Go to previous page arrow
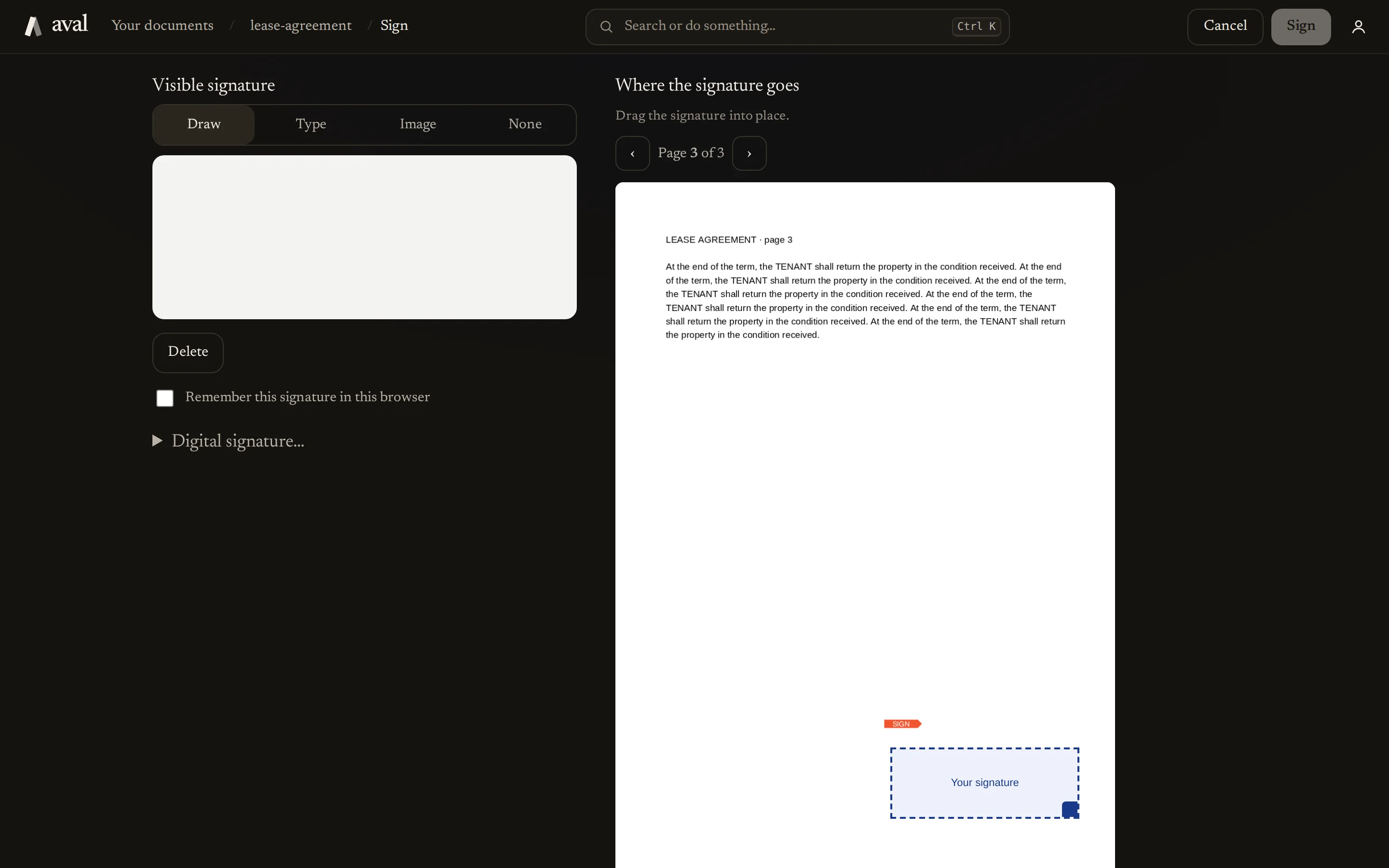 [632, 153]
